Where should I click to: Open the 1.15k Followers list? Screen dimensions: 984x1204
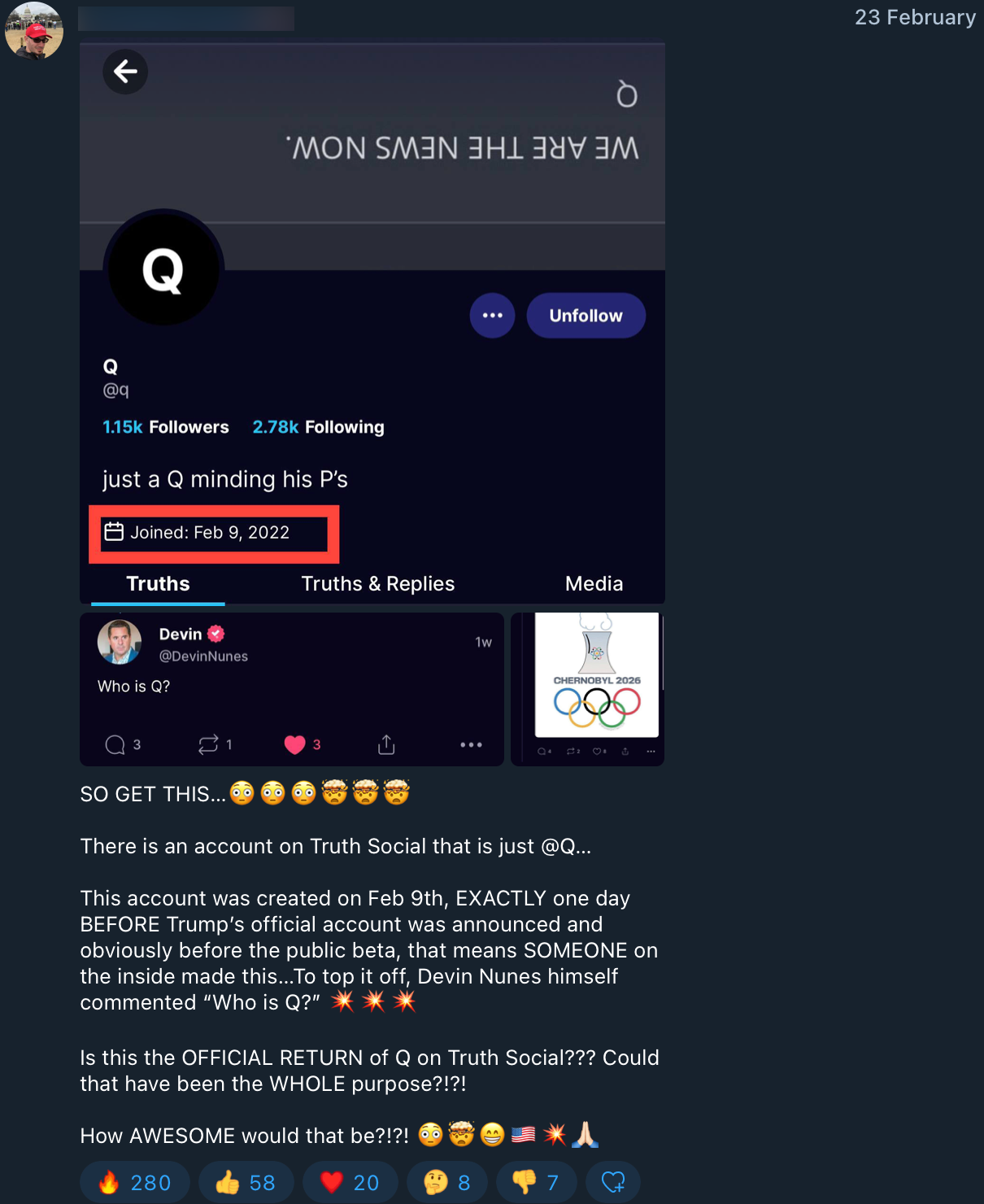[166, 427]
